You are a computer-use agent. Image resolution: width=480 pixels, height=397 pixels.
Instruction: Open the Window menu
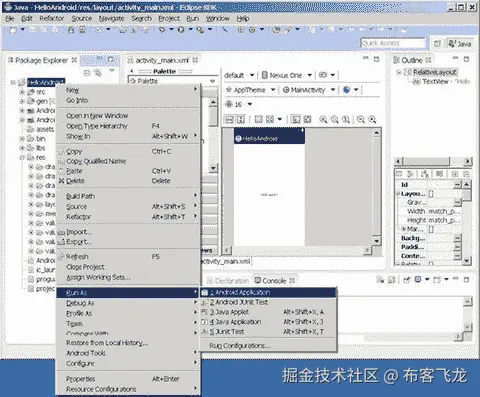217,19
